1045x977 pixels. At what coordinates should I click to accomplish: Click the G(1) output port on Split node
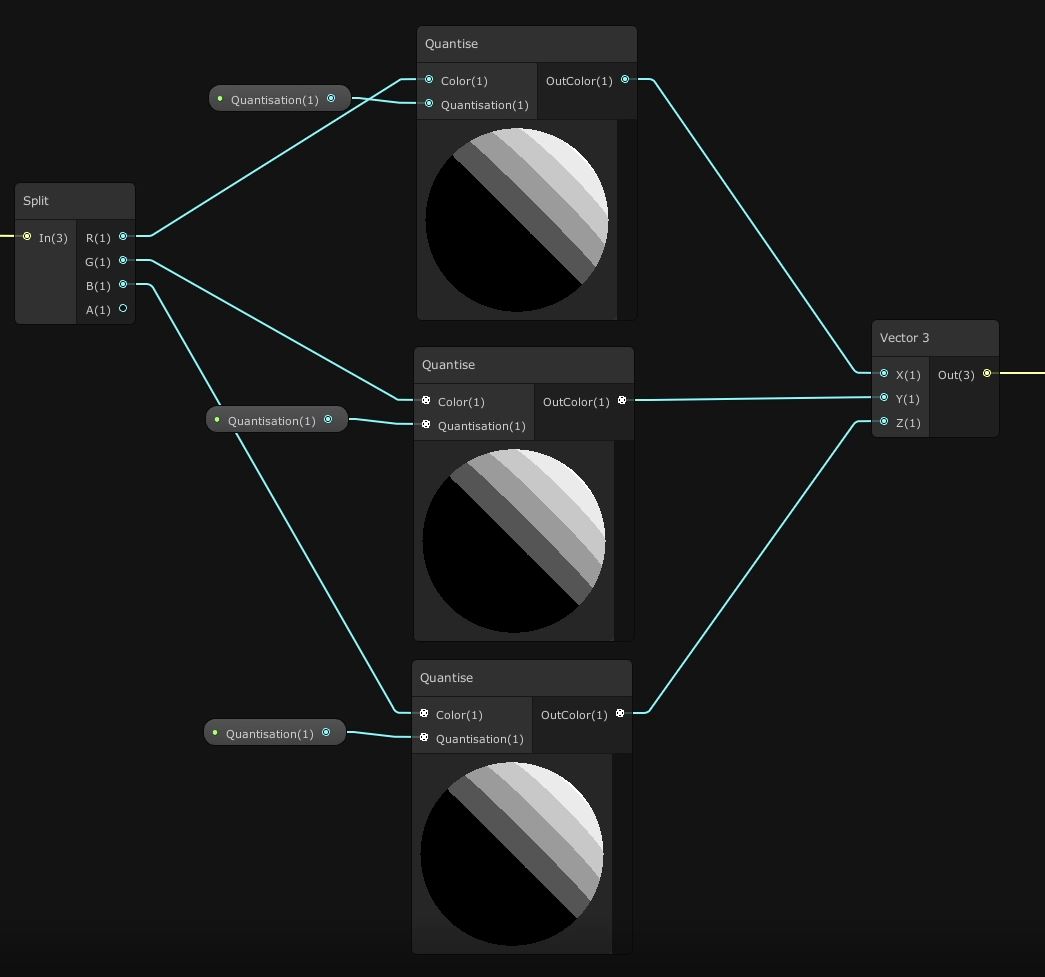point(123,261)
